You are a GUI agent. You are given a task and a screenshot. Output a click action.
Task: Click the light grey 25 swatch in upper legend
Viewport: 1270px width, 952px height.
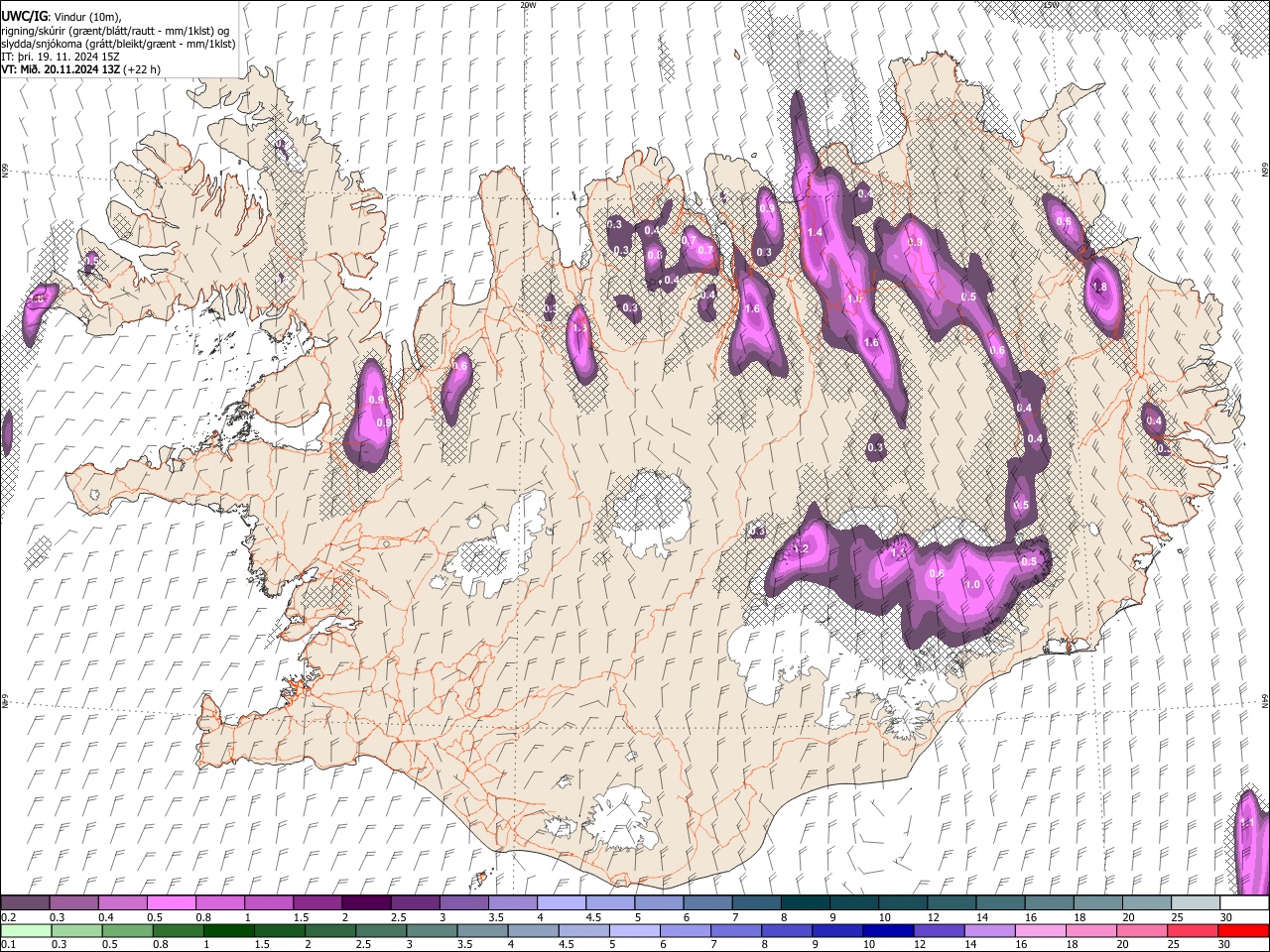pyautogui.click(x=1196, y=903)
